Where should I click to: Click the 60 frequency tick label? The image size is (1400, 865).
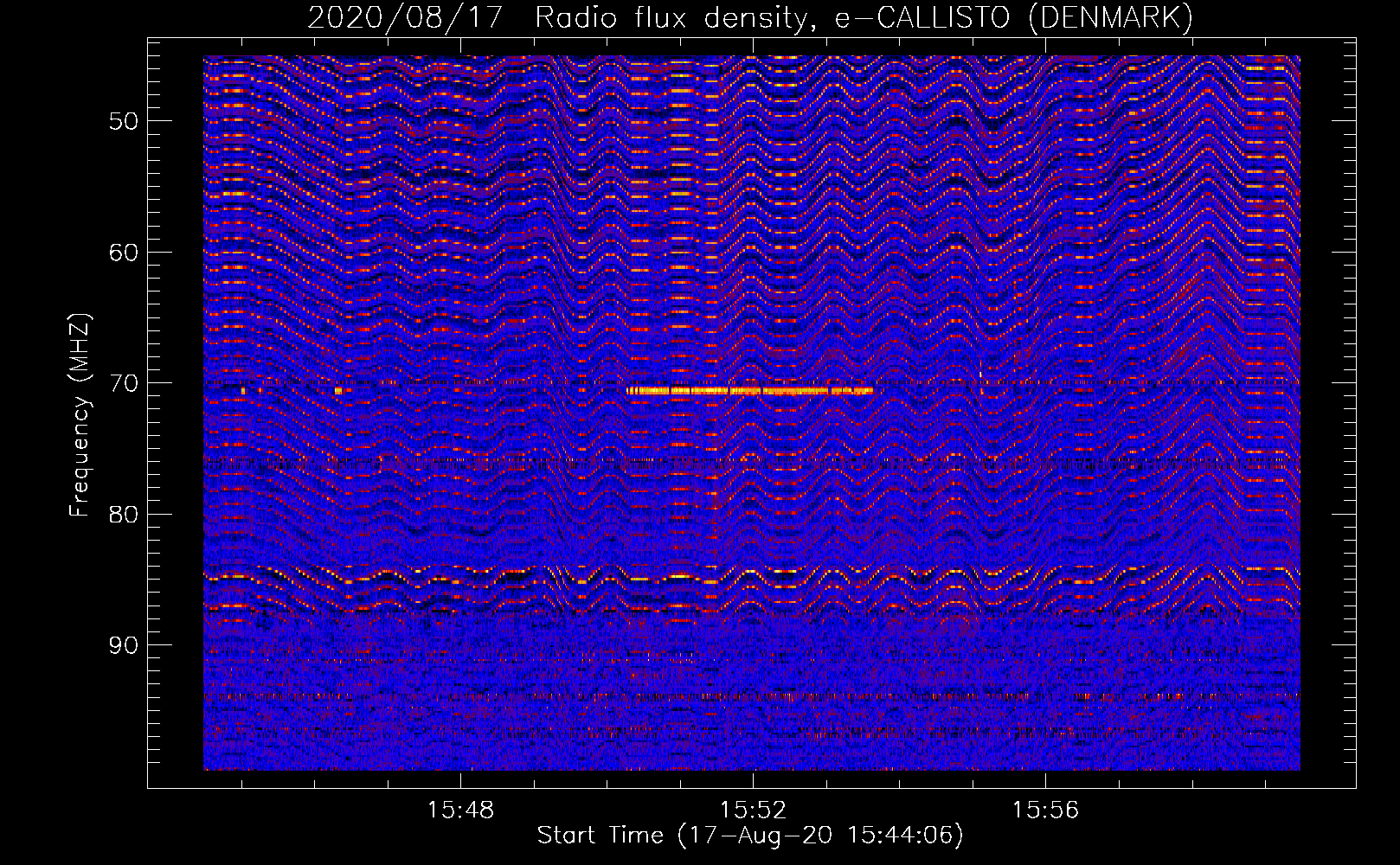124,253
